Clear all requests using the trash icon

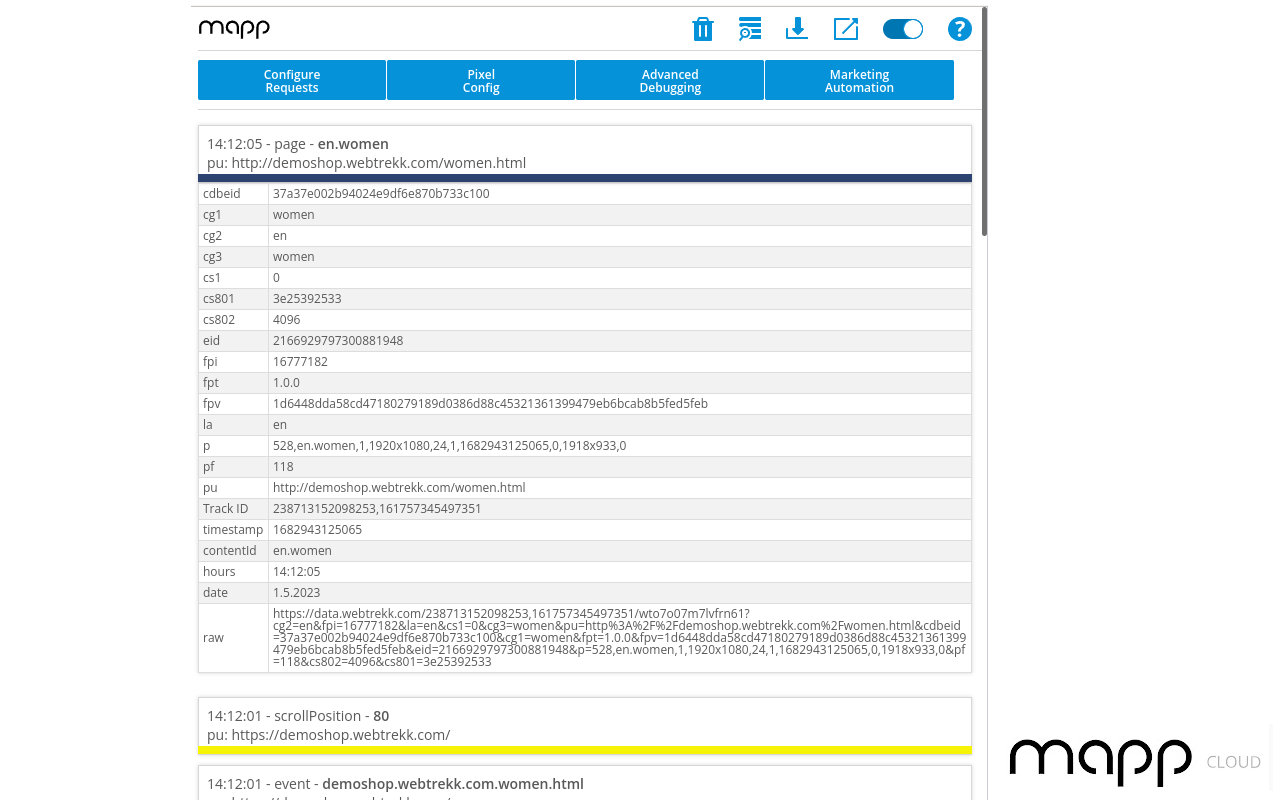pyautogui.click(x=703, y=29)
